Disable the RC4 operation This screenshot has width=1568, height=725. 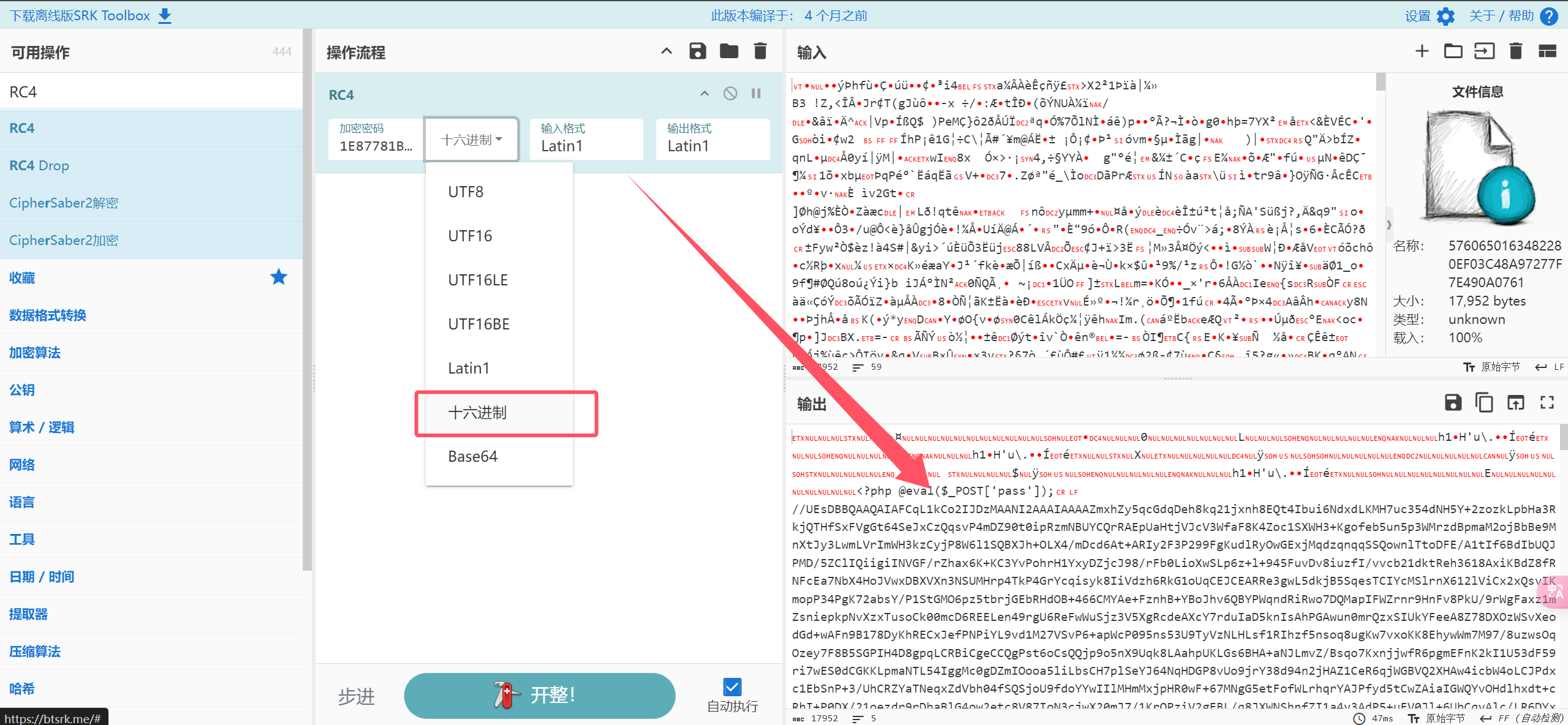tap(730, 94)
